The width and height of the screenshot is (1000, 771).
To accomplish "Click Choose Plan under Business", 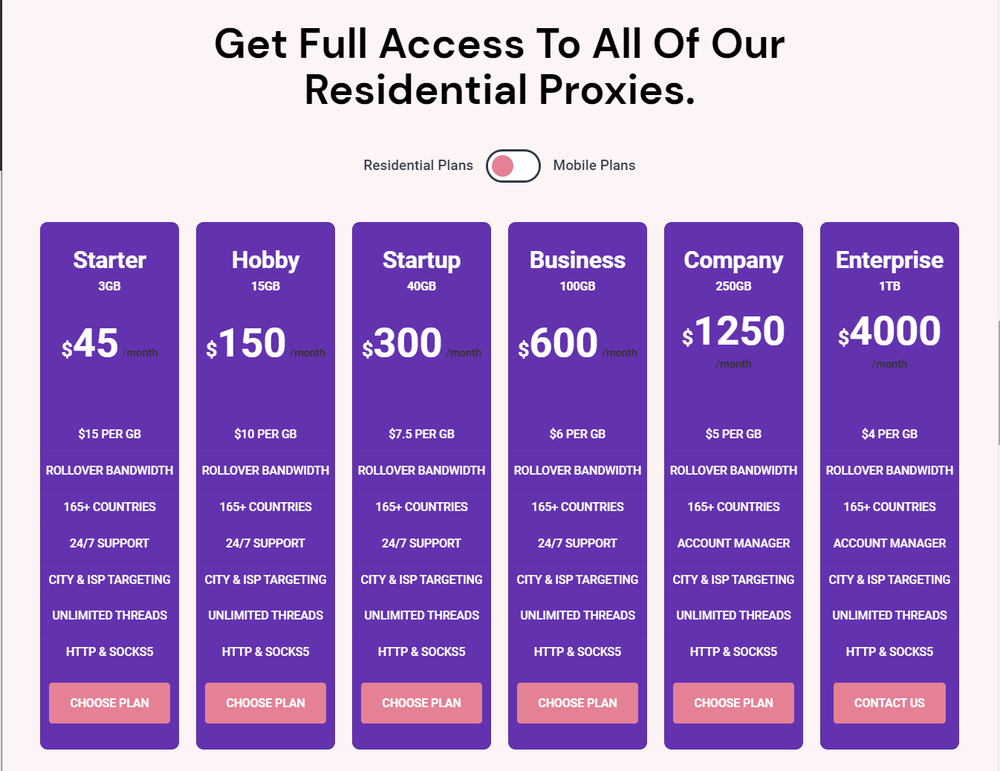I will pyautogui.click(x=577, y=703).
